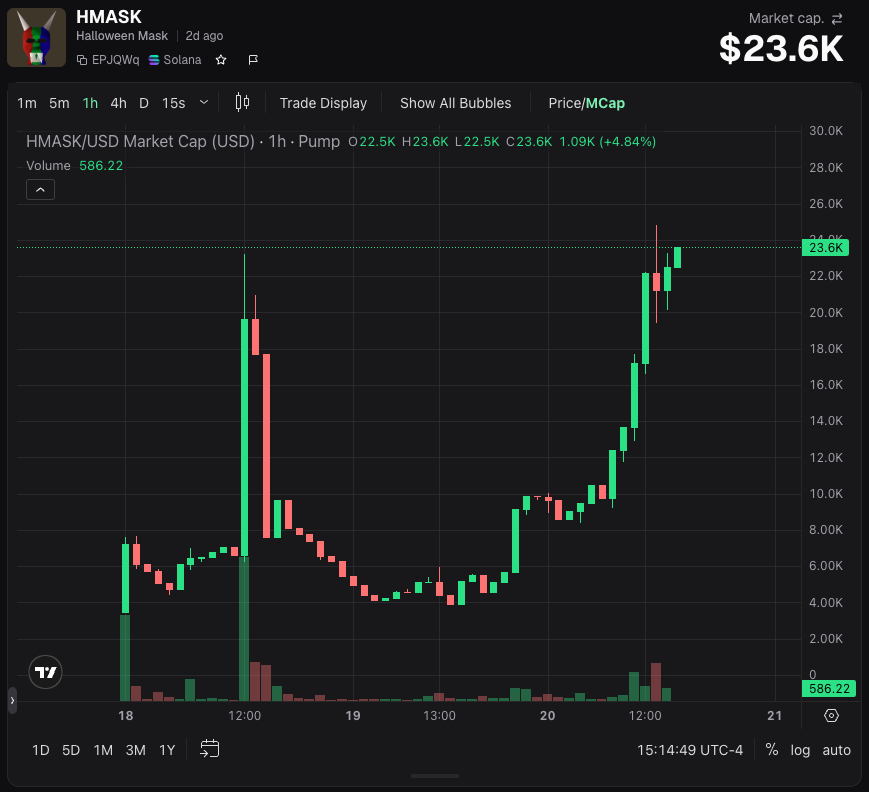Screen dimensions: 869x792
Task: Set range to 5D
Action: click(71, 750)
